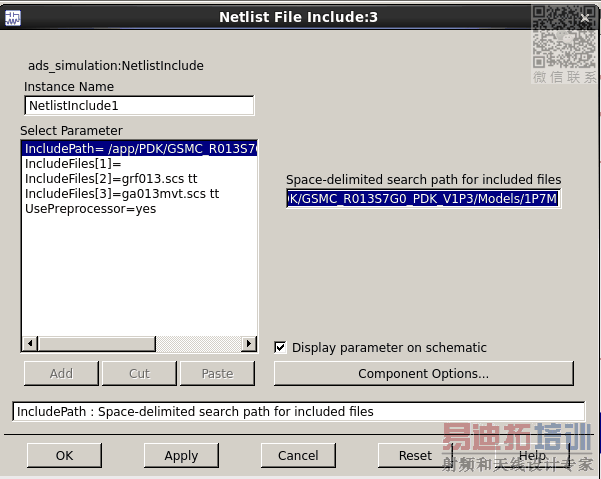Image resolution: width=601 pixels, height=479 pixels.
Task: Click left scroll arrow of parameter list
Action: coord(29,344)
